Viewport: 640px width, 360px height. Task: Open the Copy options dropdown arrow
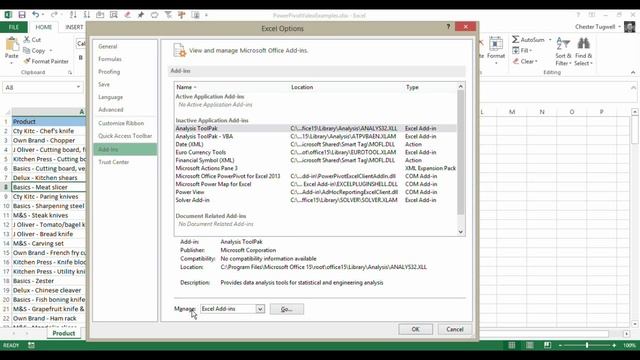coord(51,51)
